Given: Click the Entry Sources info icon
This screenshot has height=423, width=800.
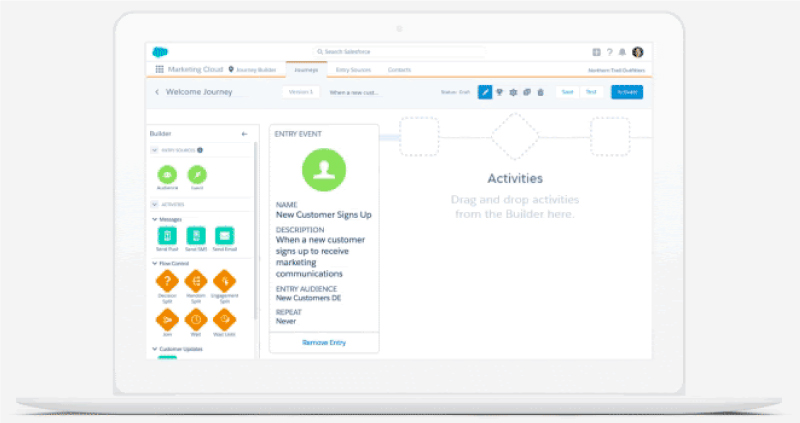Looking at the screenshot, I should [200, 150].
